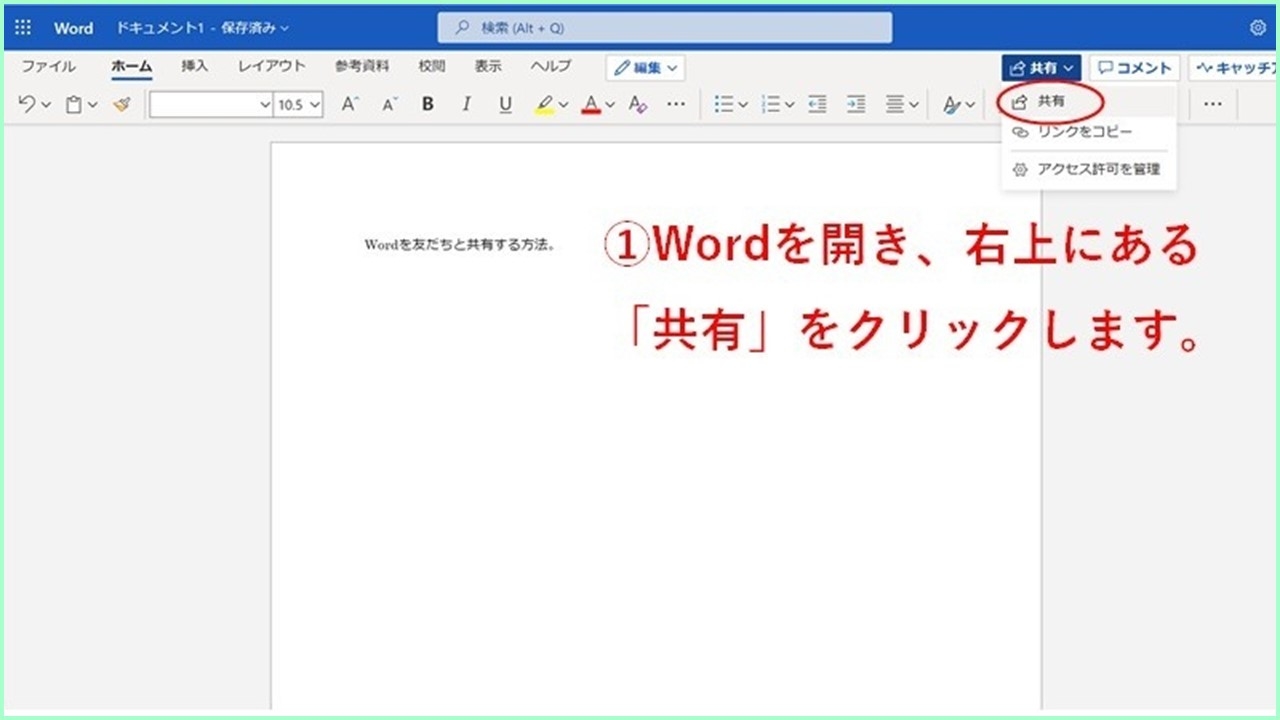
Task: Click the increase indent icon
Action: [x=856, y=104]
